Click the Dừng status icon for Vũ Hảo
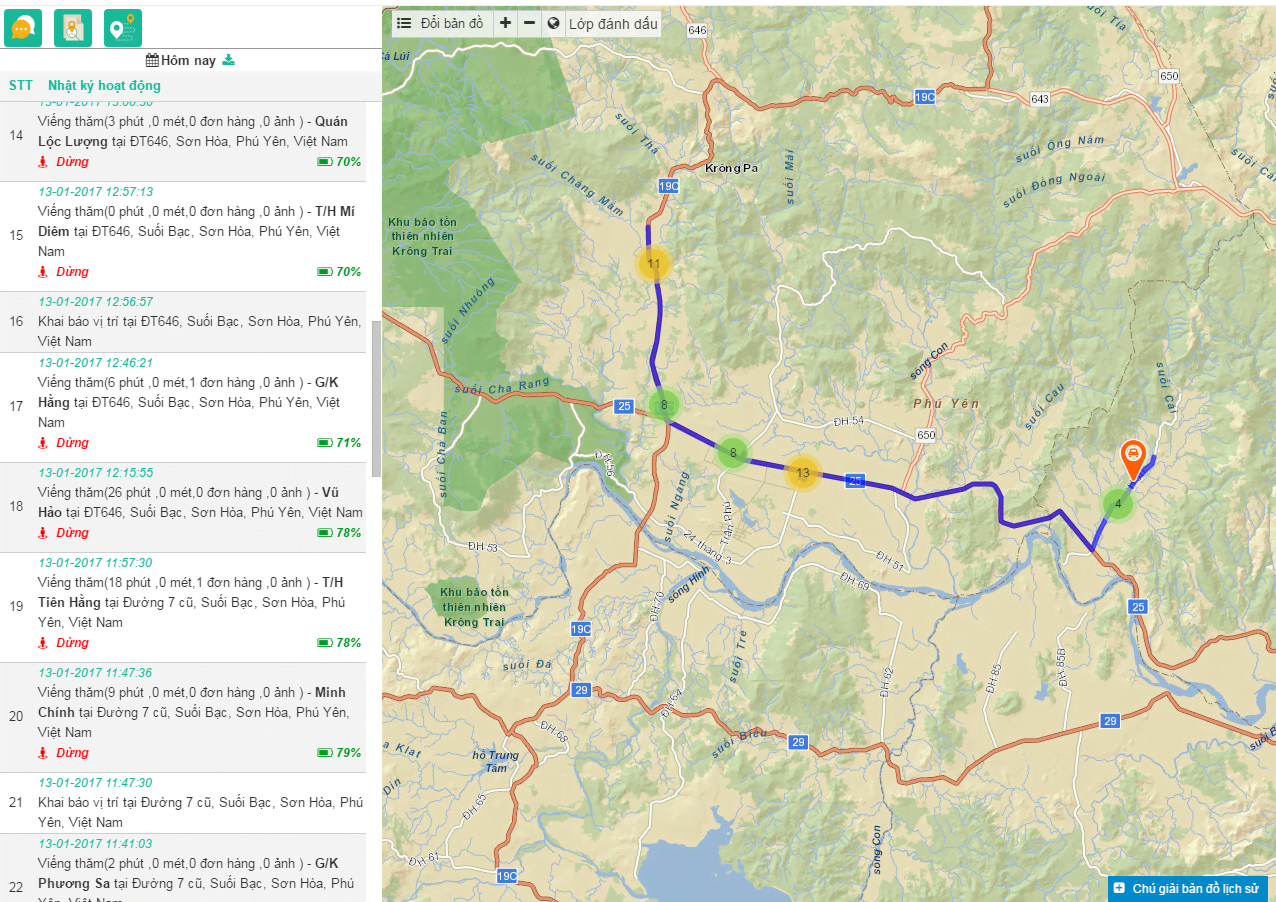The width and height of the screenshot is (1276, 902). pos(43,532)
